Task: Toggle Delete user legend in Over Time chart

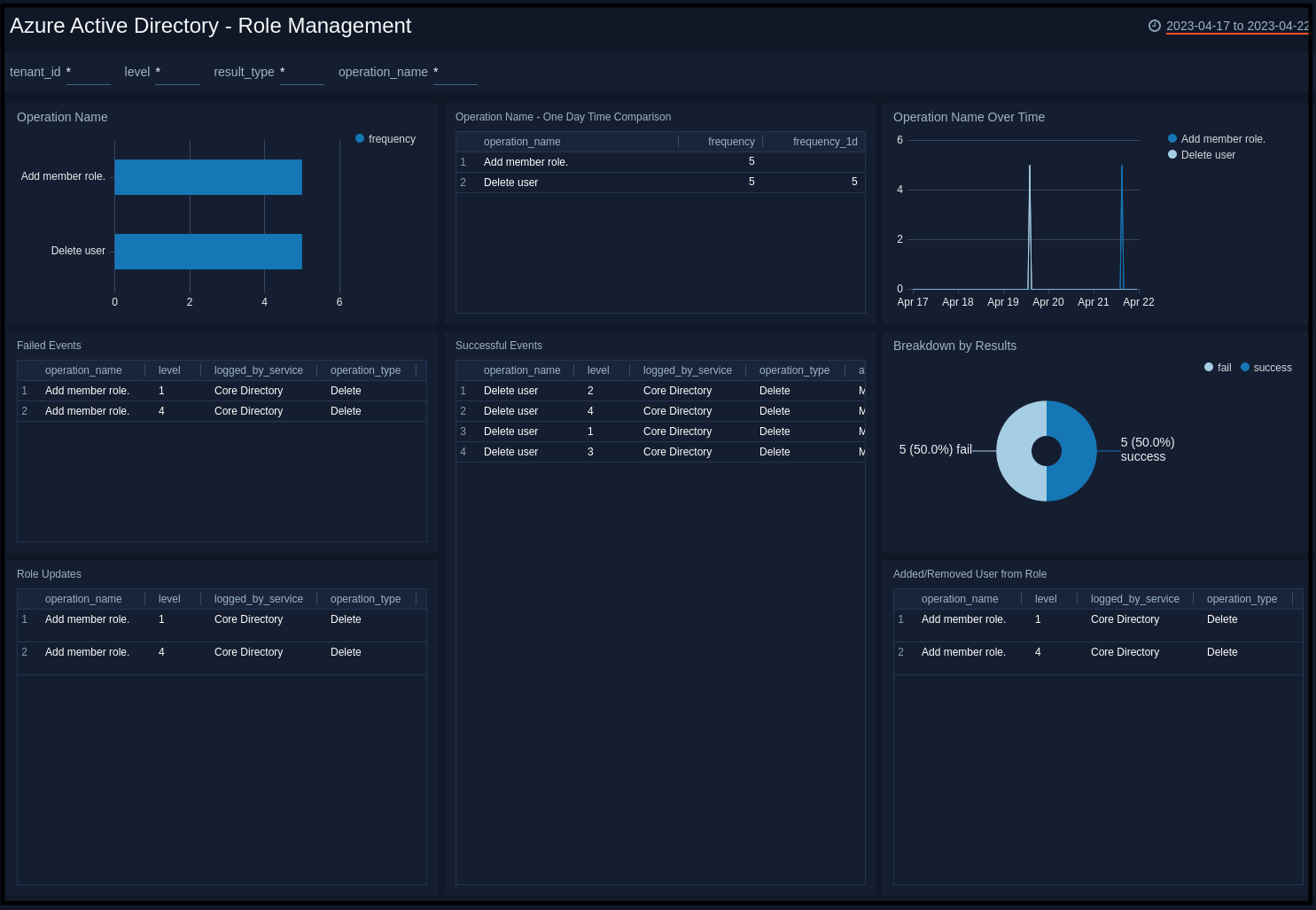Action: coord(1202,155)
